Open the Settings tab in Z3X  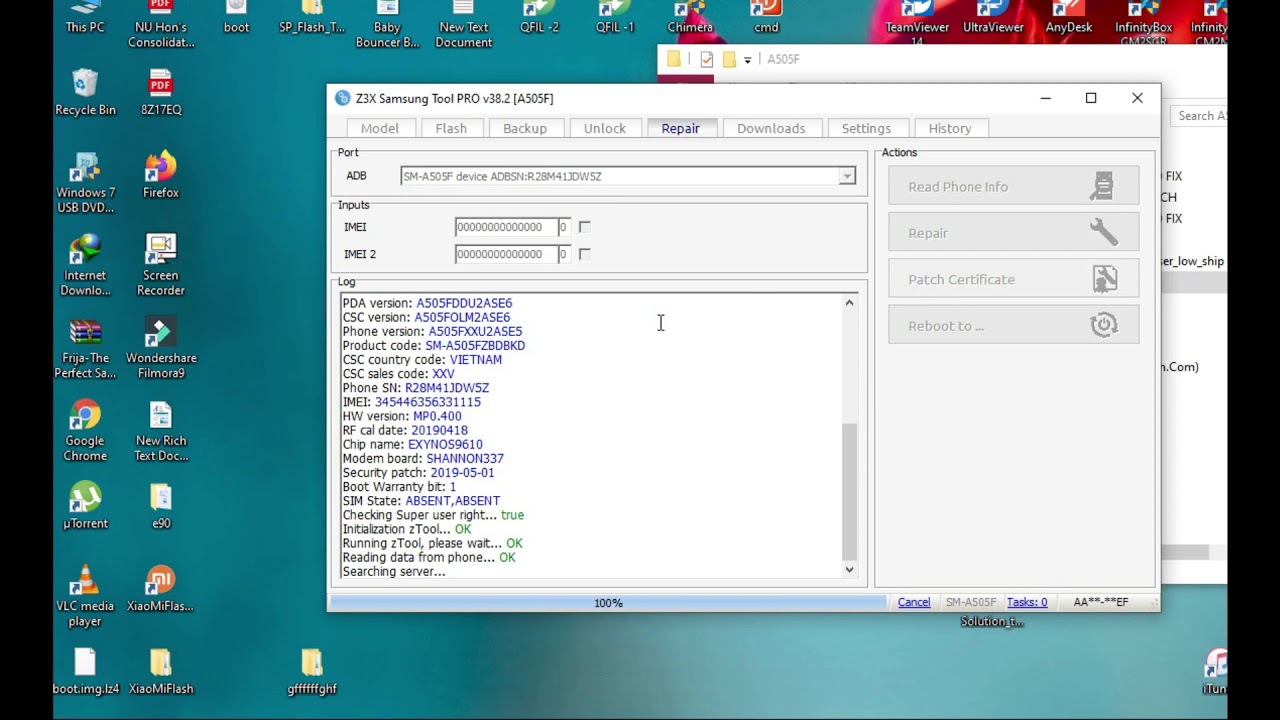pos(866,128)
